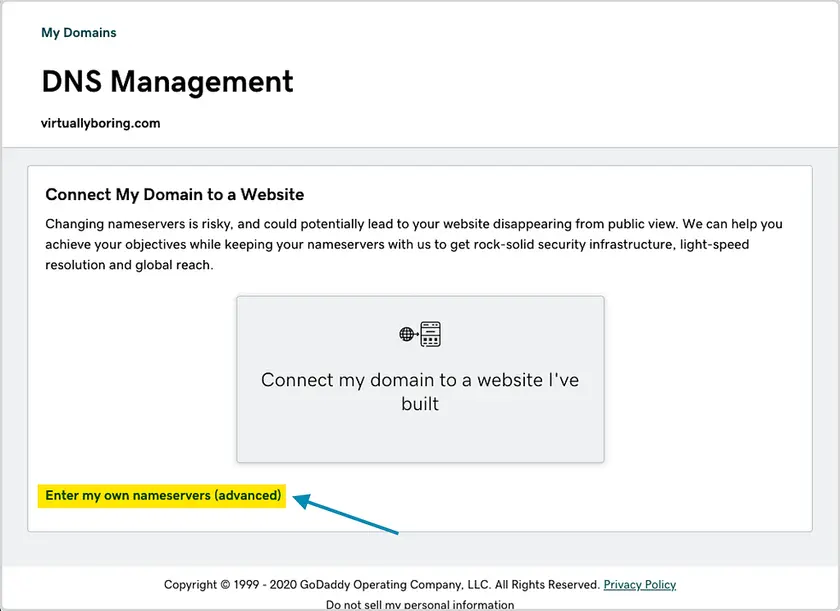The width and height of the screenshot is (840, 611).
Task: Click 'Enter my own nameservers (advanced)' link
Action: [x=163, y=495]
